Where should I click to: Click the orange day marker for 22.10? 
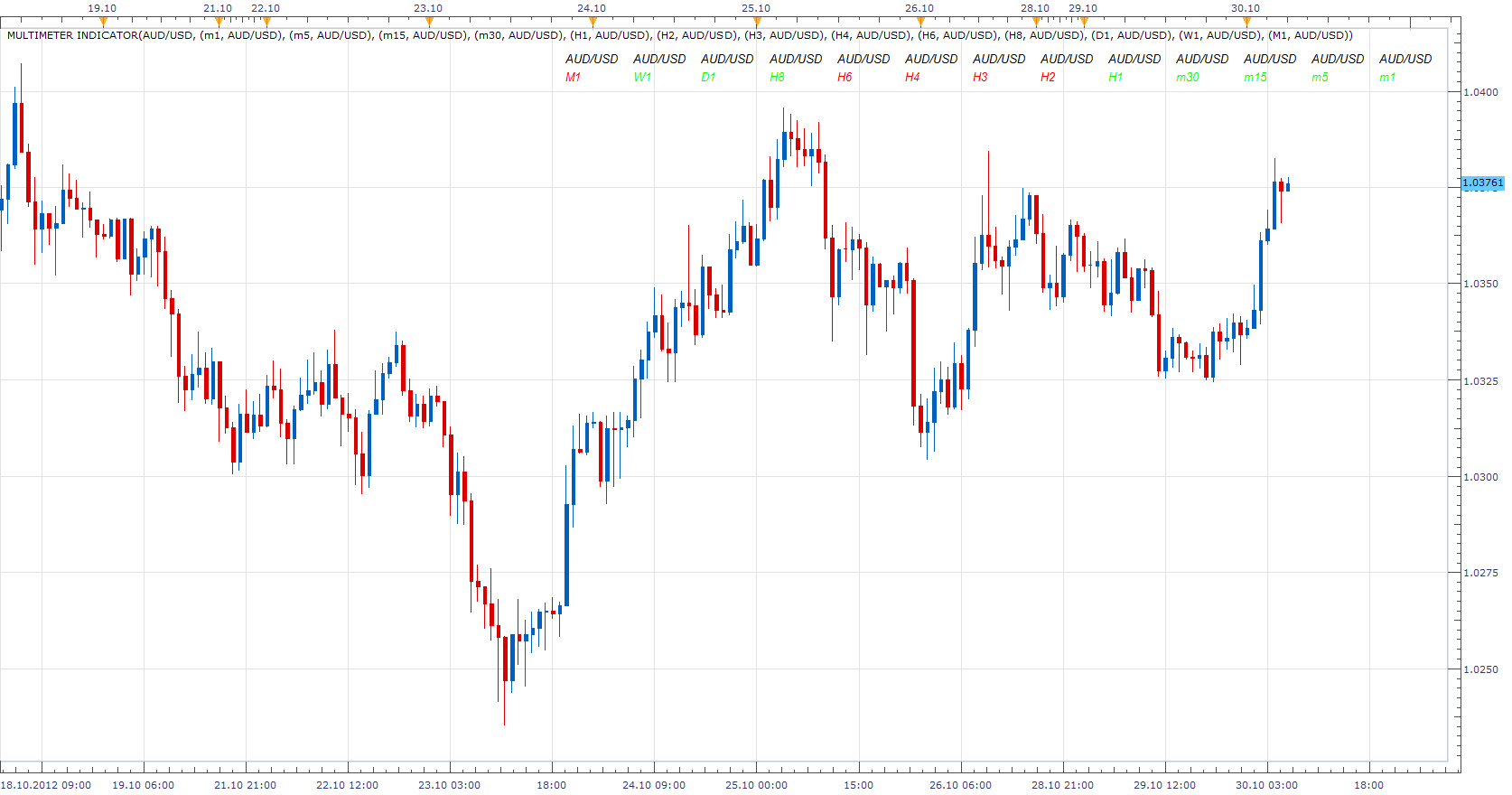[266, 21]
